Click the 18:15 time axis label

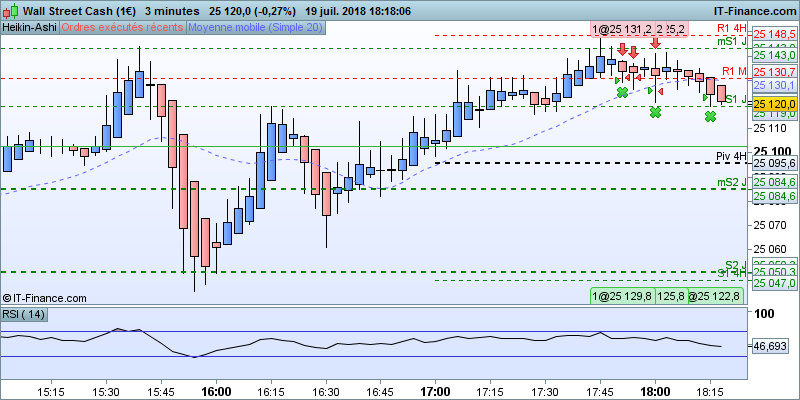click(710, 391)
